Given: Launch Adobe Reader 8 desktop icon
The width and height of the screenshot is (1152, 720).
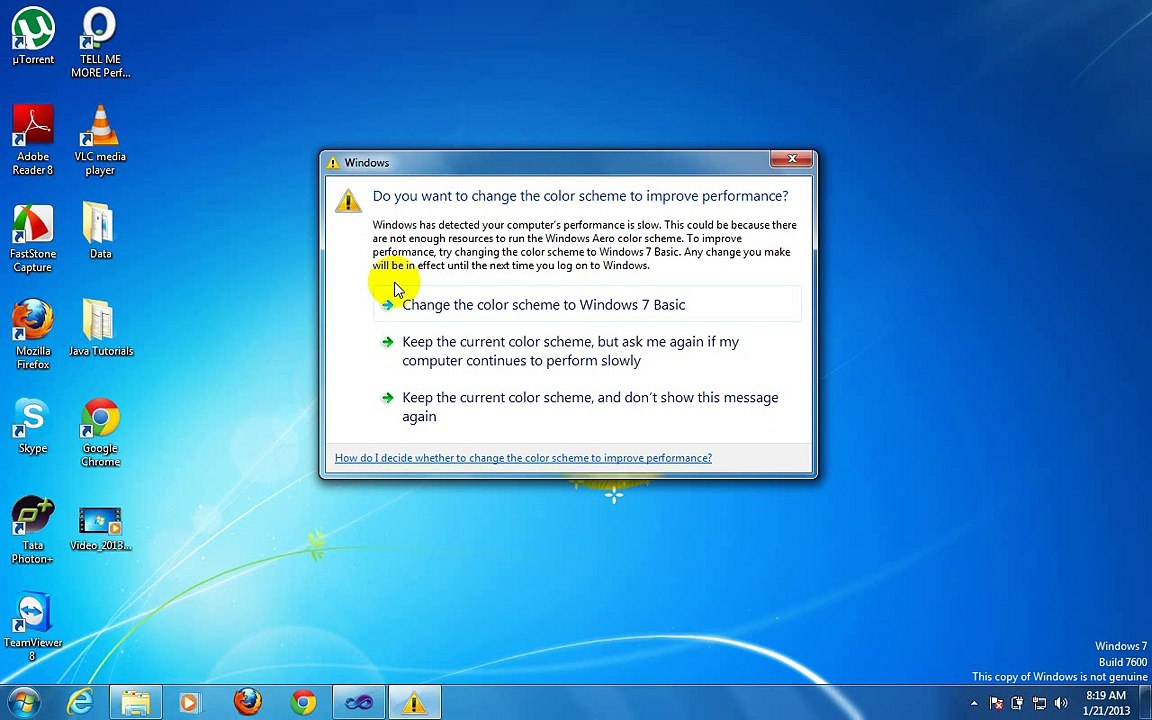Looking at the screenshot, I should 33,139.
